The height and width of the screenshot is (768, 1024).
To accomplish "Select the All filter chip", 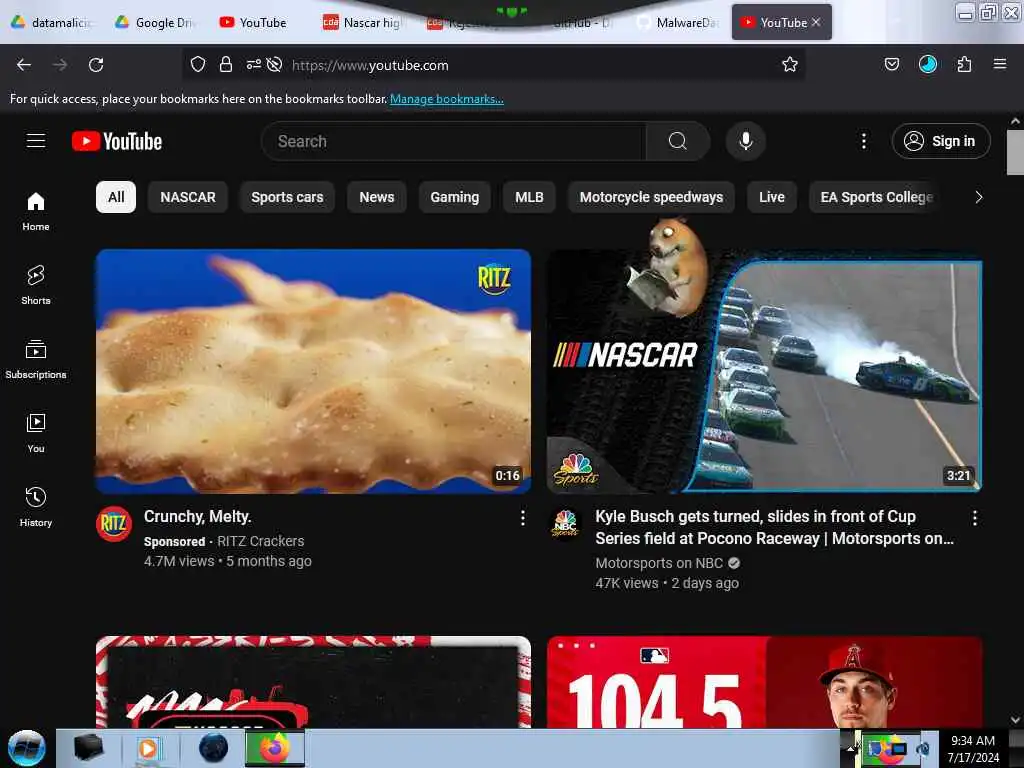I will coord(116,197).
